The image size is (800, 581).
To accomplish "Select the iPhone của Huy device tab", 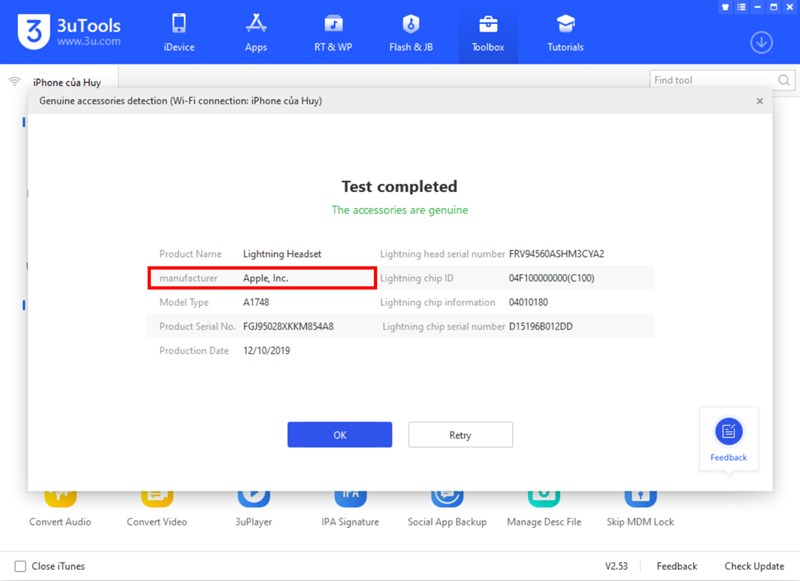I will coord(67,82).
